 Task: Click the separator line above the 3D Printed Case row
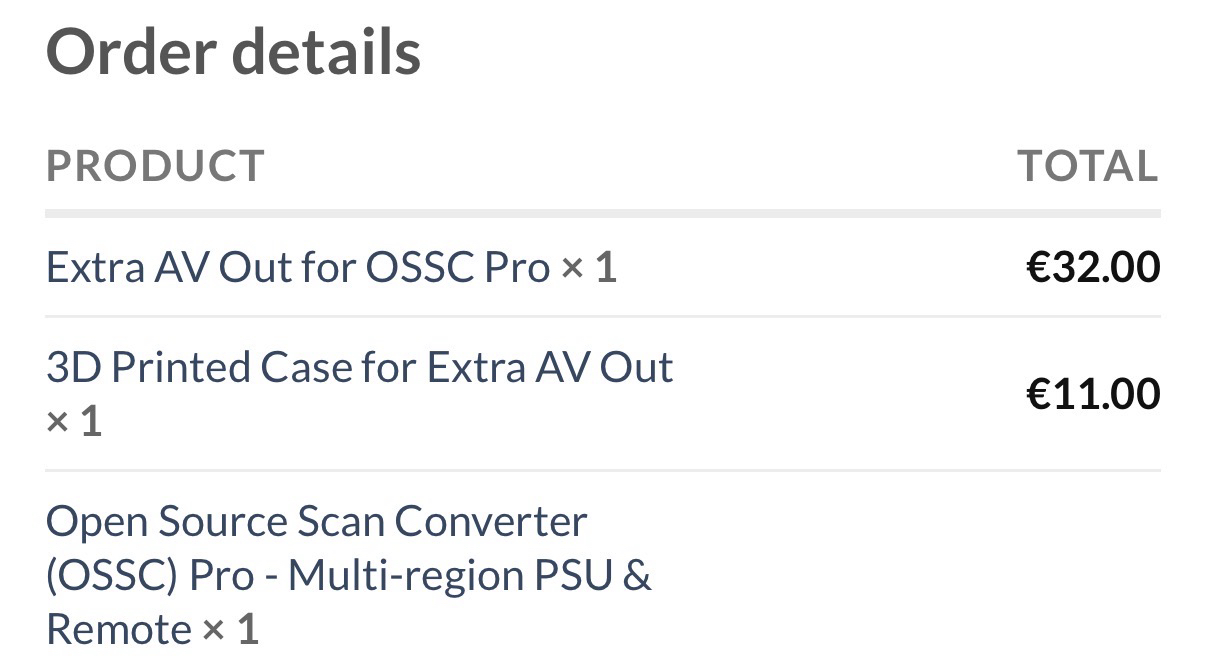tap(602, 317)
